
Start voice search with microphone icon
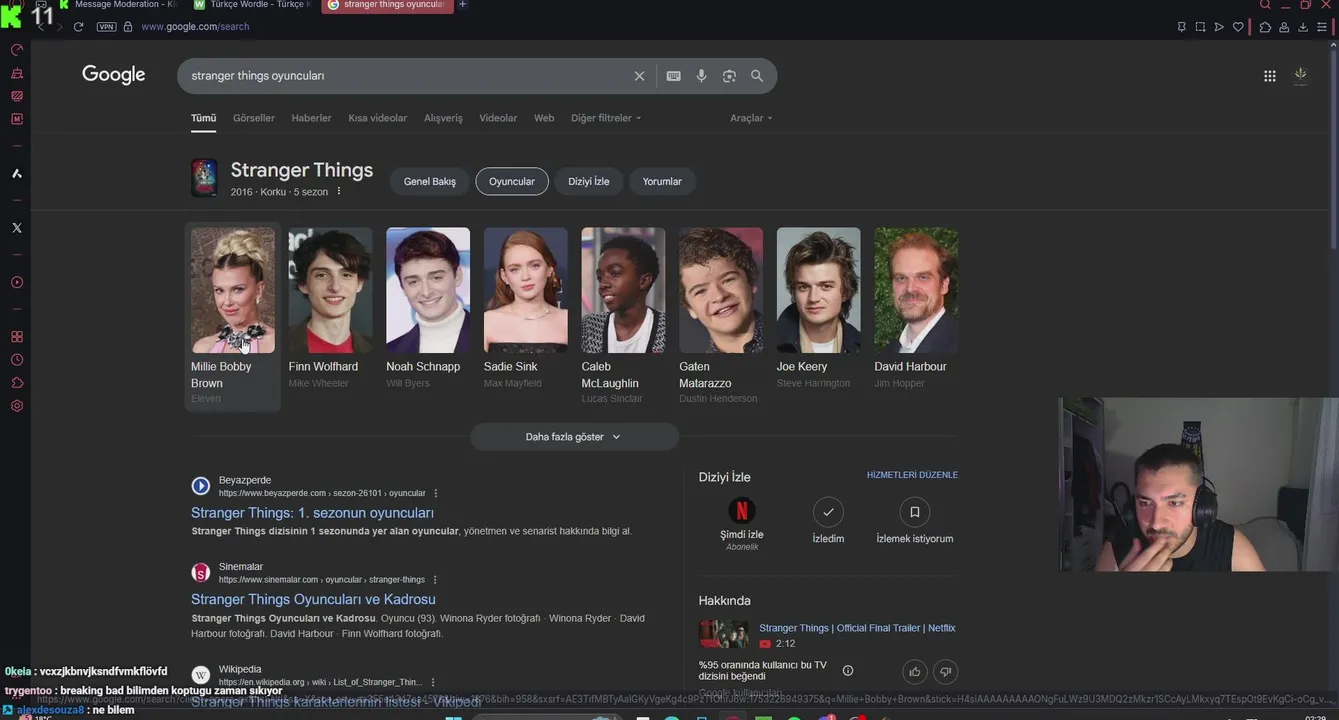coord(701,76)
